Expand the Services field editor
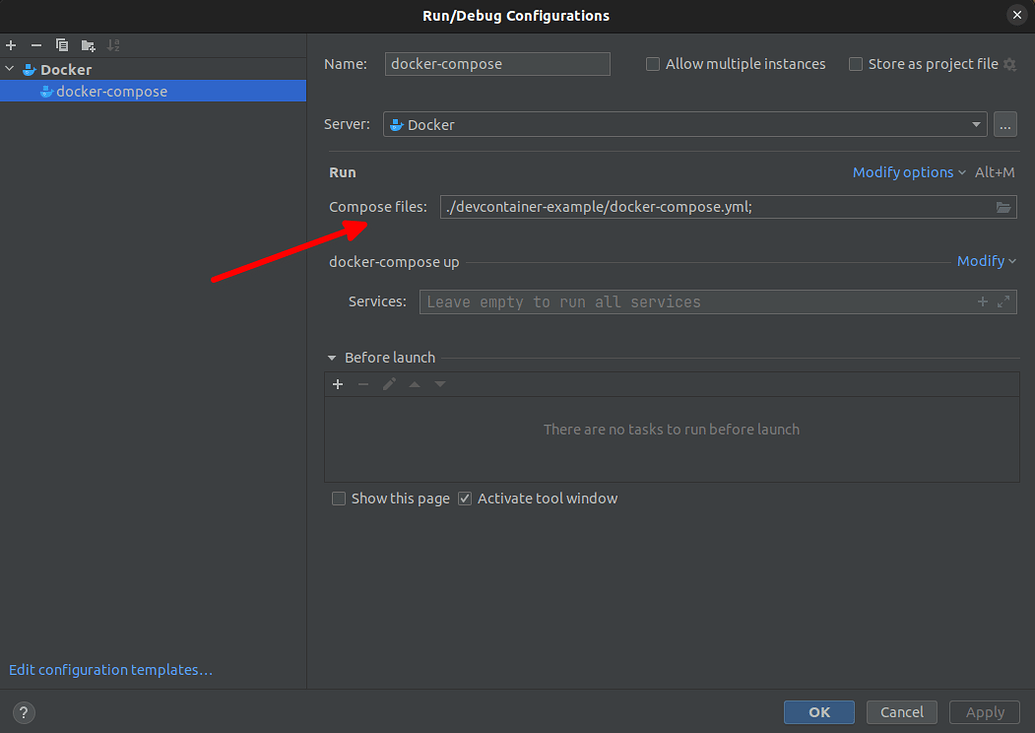The width and height of the screenshot is (1035, 733). point(1003,301)
